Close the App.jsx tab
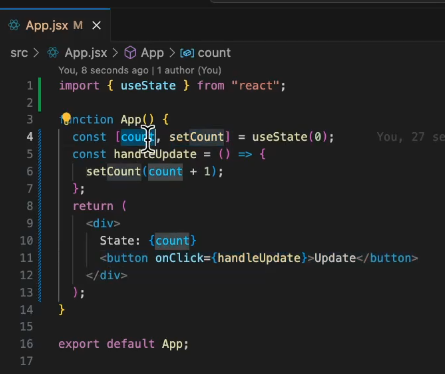 tap(96, 25)
